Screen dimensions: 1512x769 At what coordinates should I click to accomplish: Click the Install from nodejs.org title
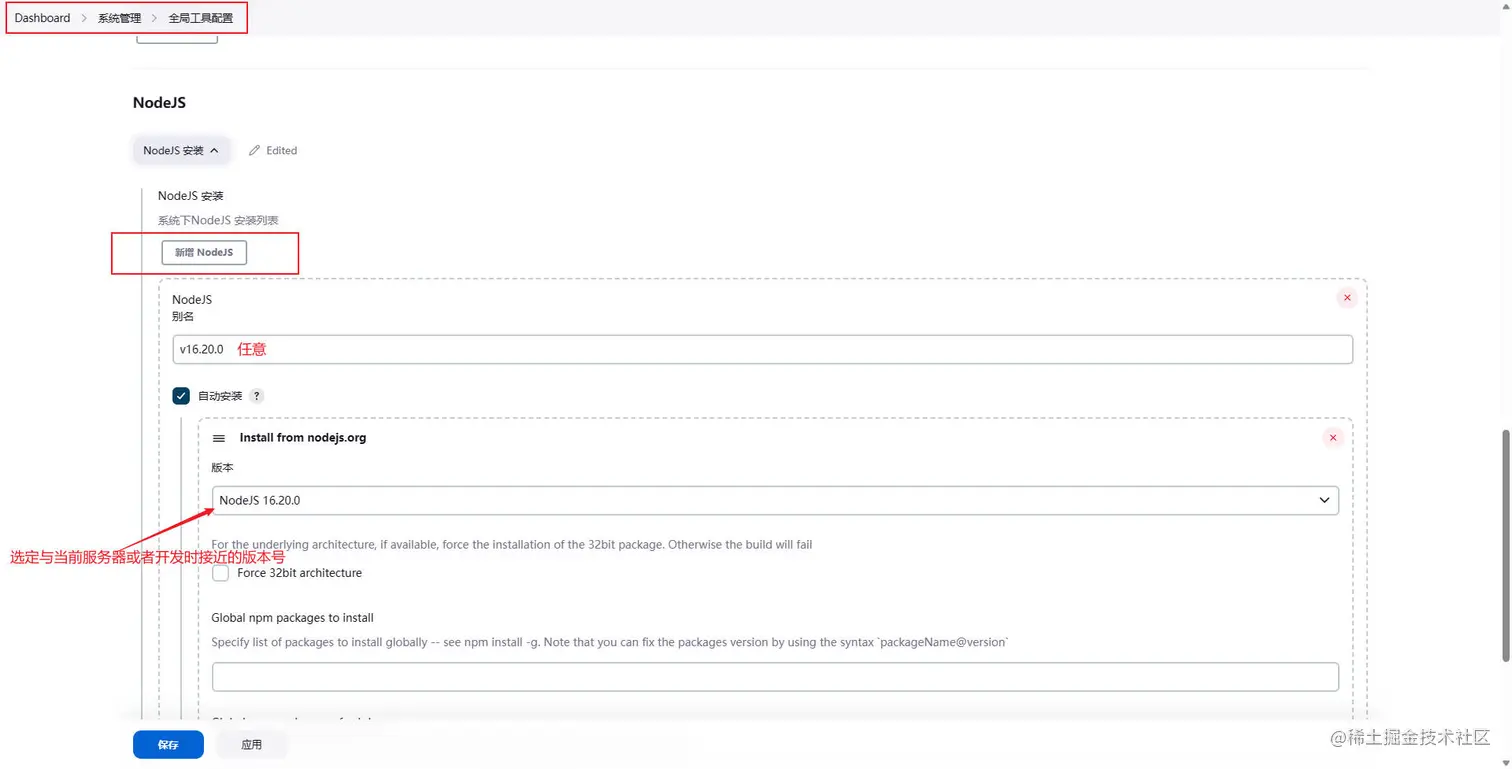303,438
